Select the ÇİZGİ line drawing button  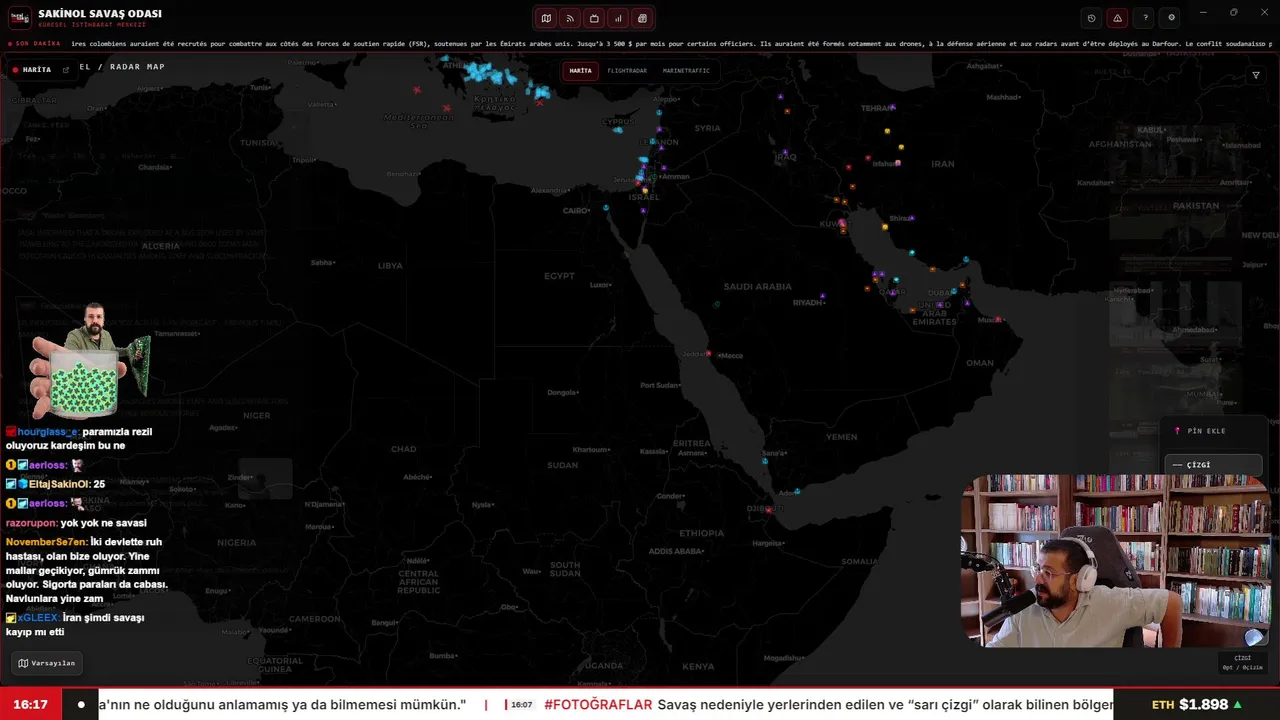coord(1213,465)
